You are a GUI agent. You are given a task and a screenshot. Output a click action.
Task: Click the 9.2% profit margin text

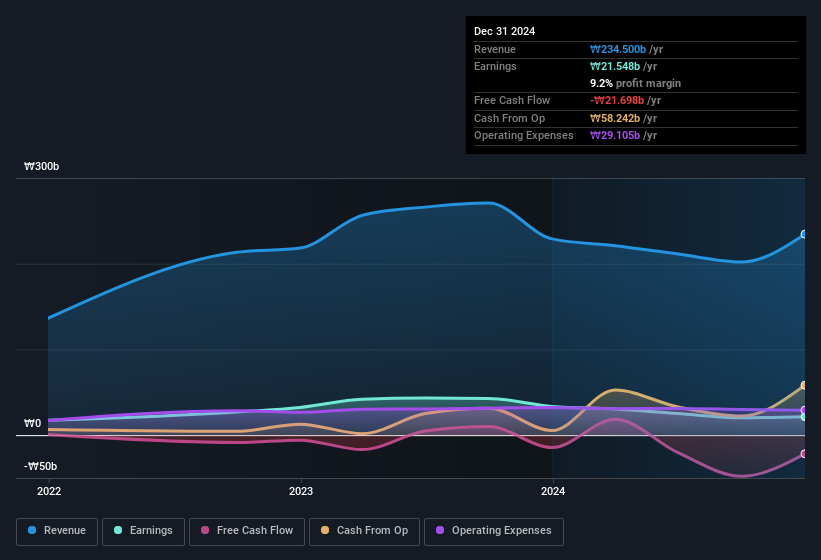click(635, 83)
